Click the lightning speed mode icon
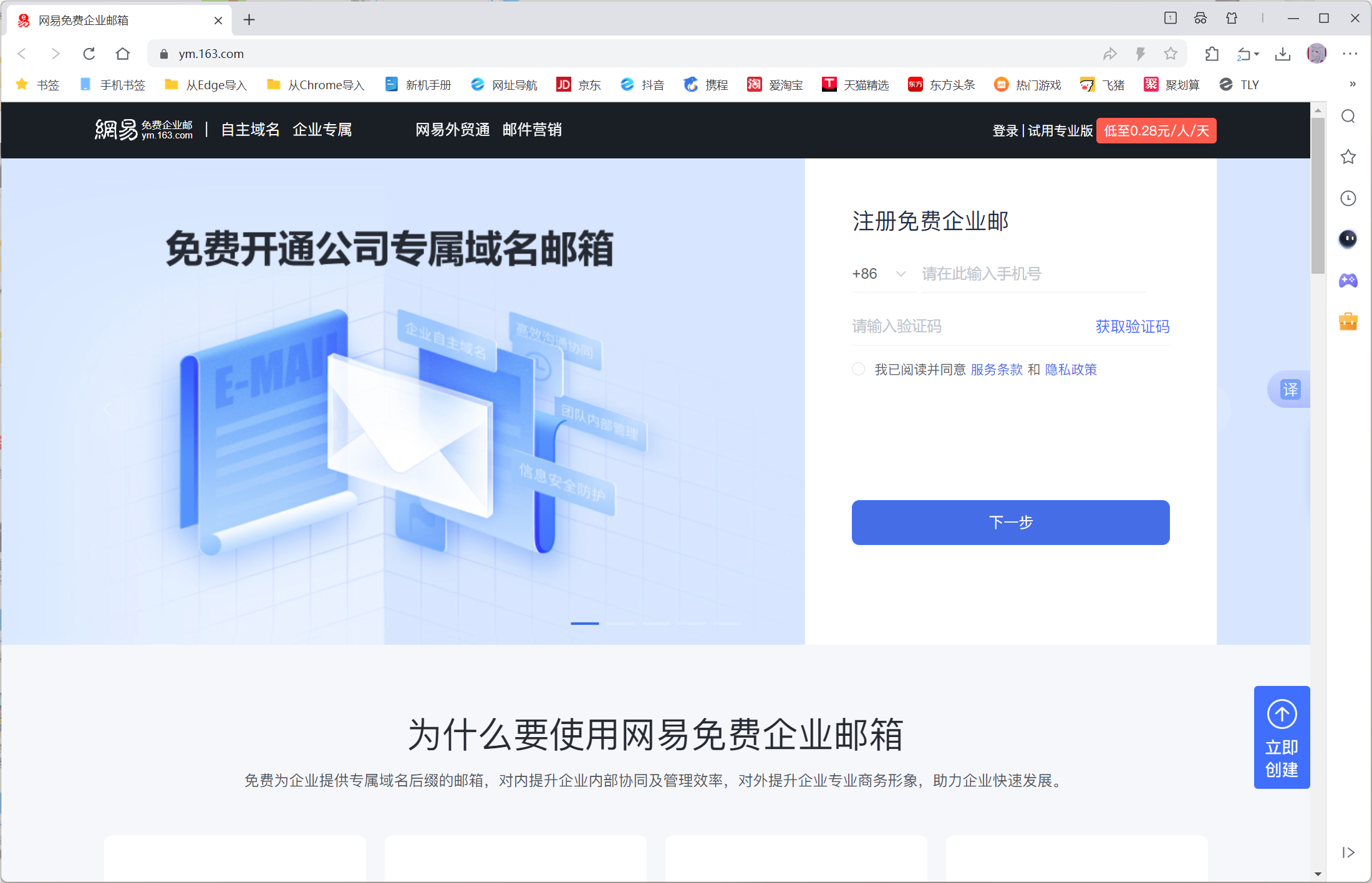This screenshot has height=883, width=1372. click(1141, 54)
